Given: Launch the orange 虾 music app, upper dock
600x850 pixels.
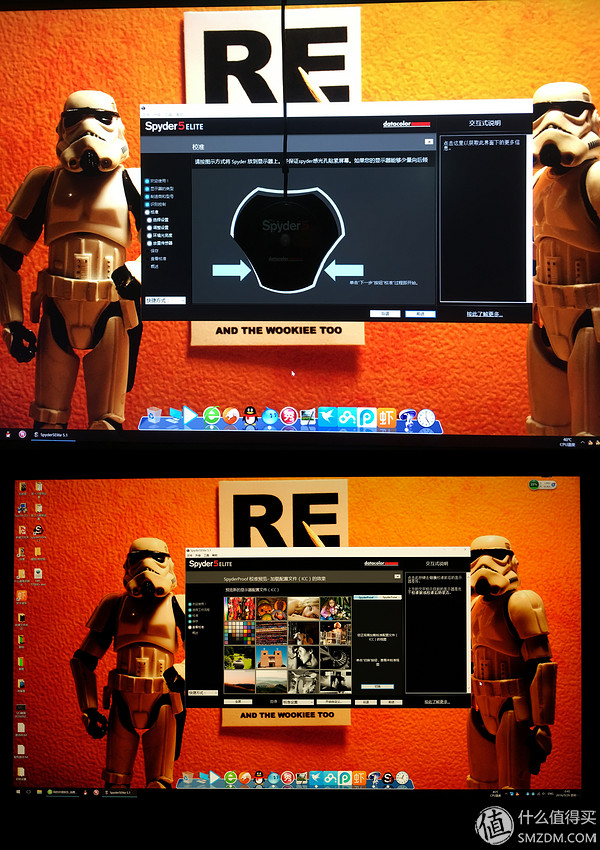Looking at the screenshot, I should (386, 416).
